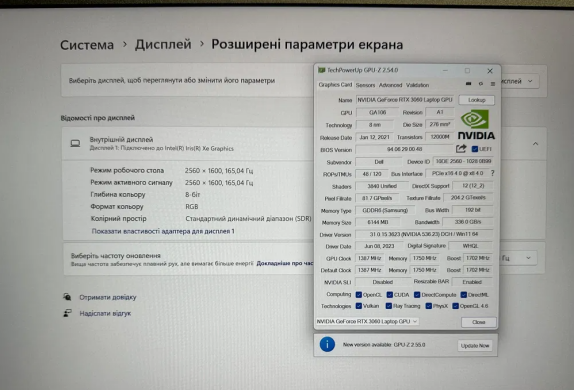Open the refresh rate learn more link
The width and height of the screenshot is (574, 390).
[285, 263]
